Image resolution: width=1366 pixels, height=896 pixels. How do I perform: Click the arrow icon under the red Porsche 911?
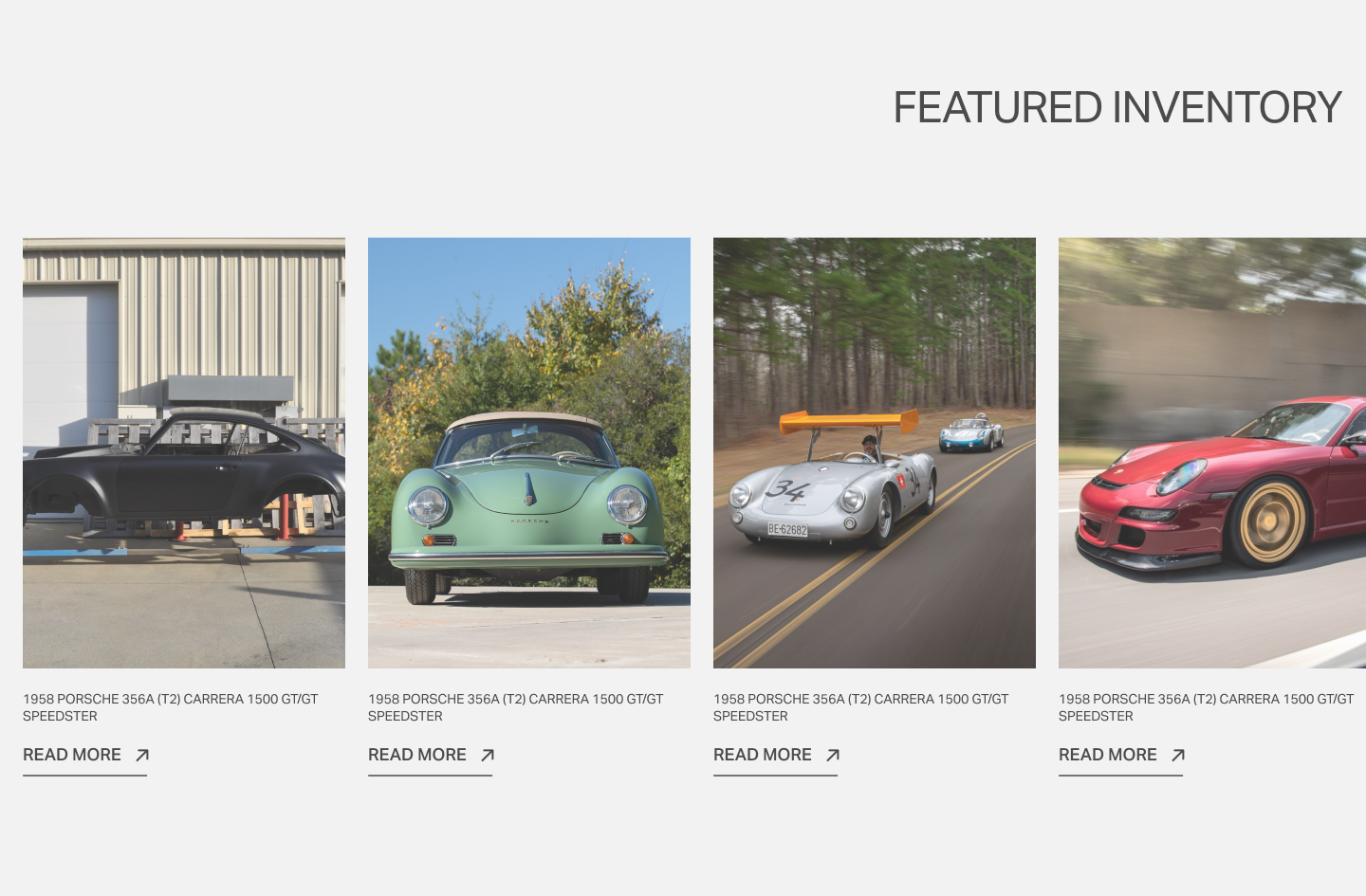click(x=1178, y=756)
